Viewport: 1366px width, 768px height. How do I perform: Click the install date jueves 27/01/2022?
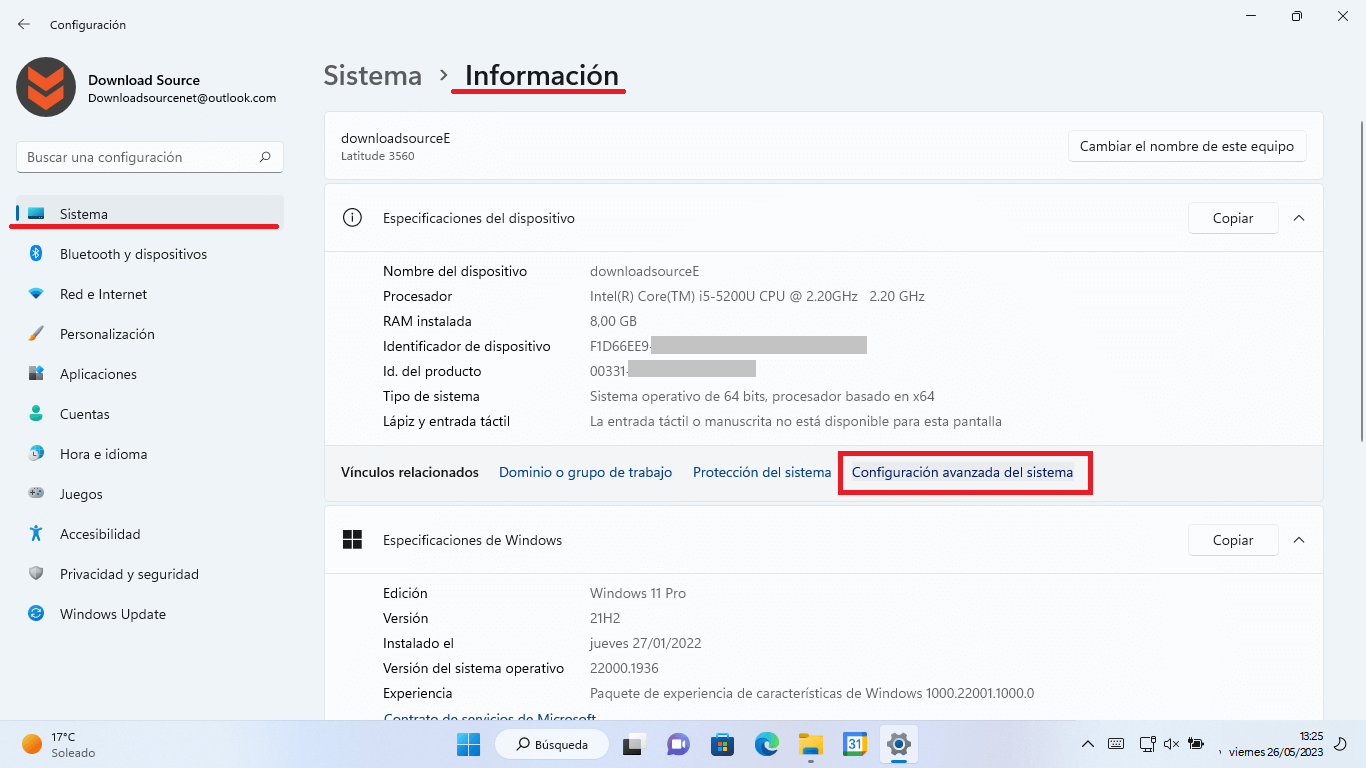coord(645,643)
